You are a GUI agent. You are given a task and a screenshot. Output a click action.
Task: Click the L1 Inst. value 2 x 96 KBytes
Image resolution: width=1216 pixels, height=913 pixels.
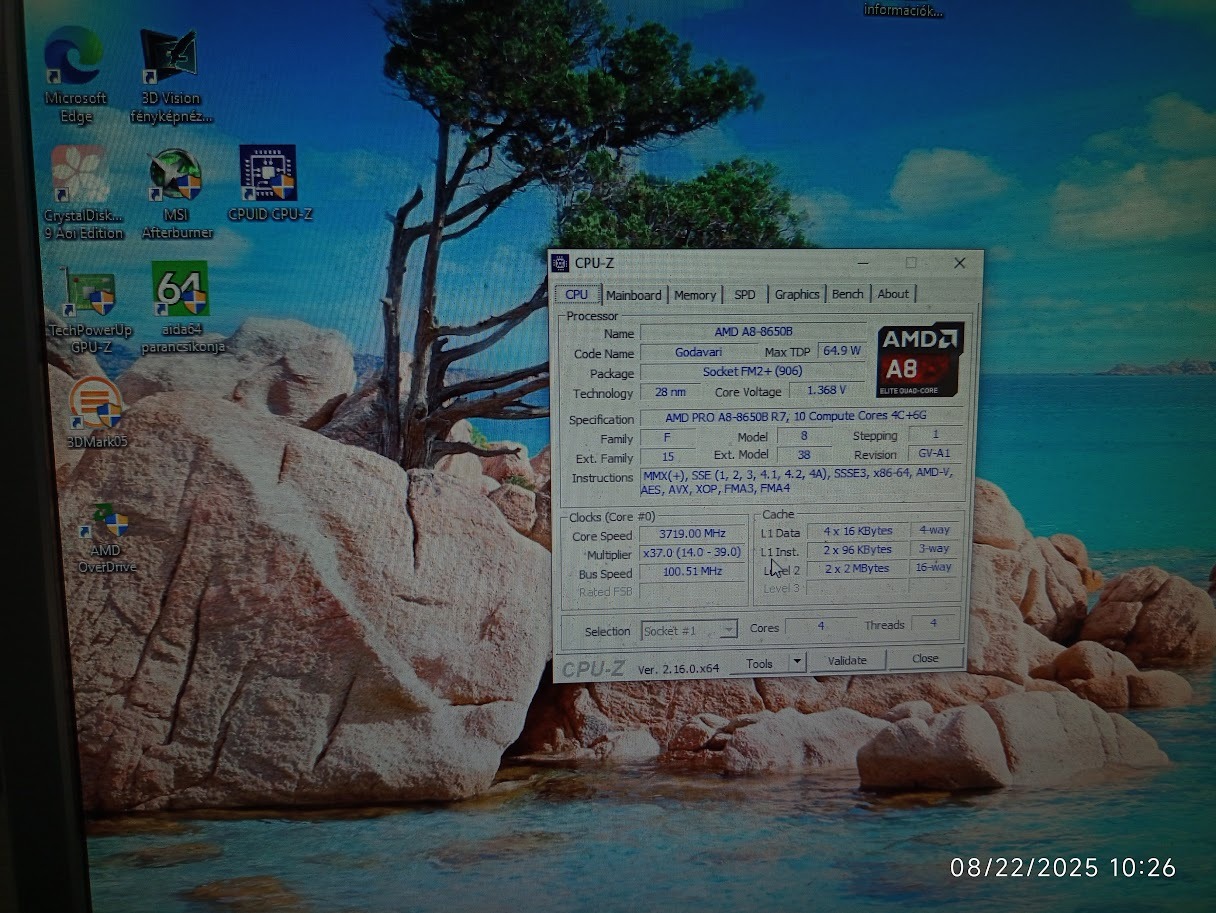pos(857,550)
